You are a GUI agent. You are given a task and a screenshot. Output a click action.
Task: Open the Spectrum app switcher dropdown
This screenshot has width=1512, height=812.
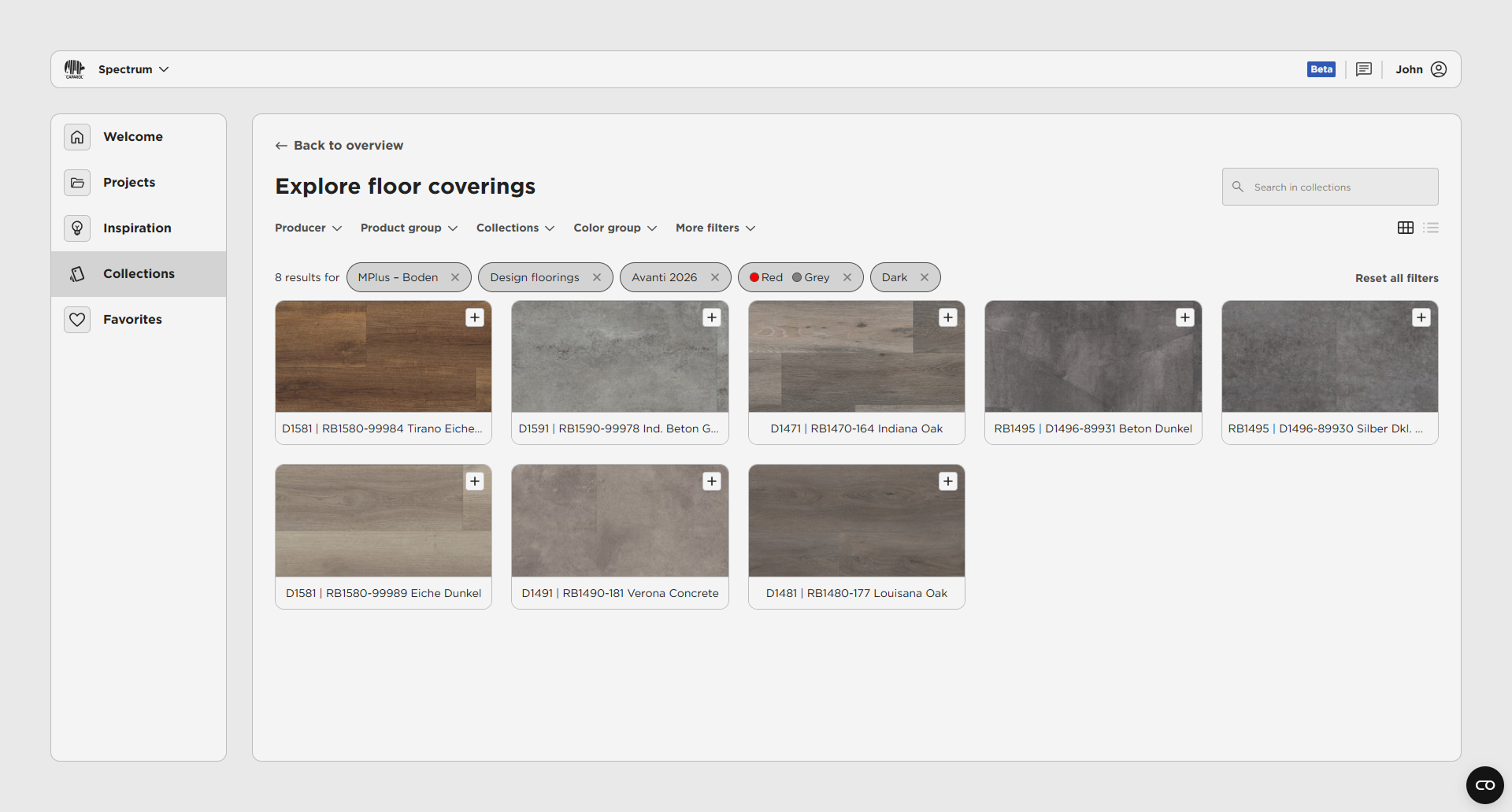click(x=133, y=69)
